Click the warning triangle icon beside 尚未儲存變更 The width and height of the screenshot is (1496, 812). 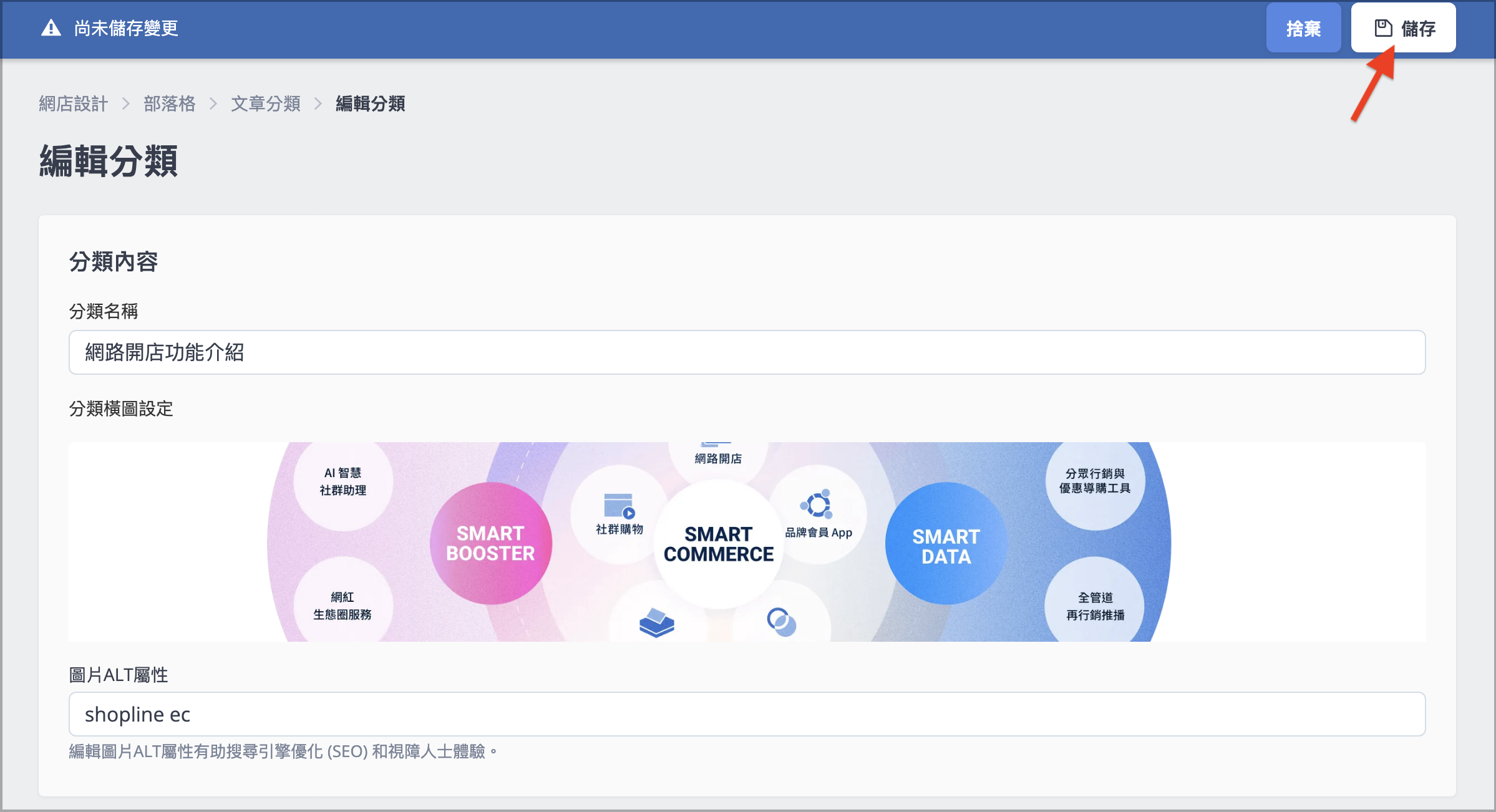[51, 28]
